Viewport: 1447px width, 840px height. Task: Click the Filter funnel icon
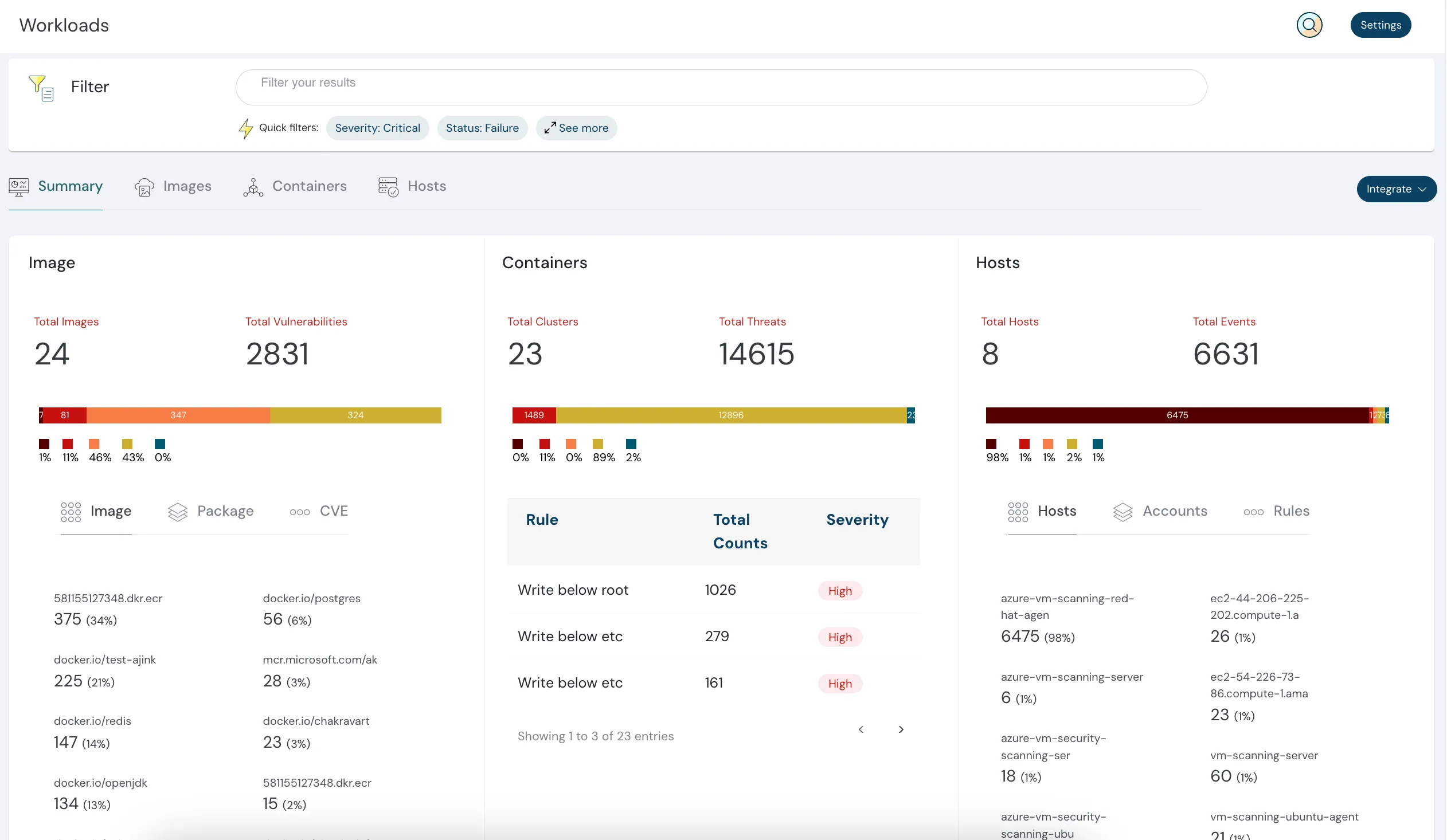[x=40, y=87]
